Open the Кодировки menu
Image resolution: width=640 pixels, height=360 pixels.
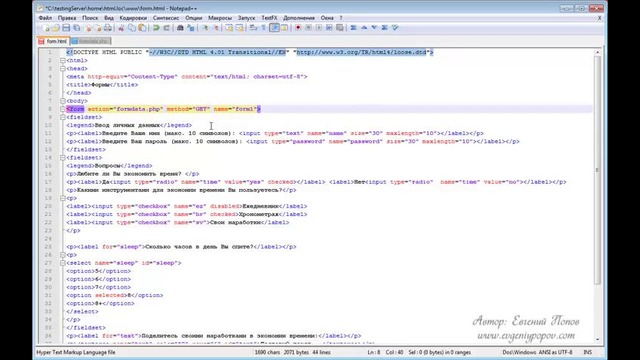133,18
